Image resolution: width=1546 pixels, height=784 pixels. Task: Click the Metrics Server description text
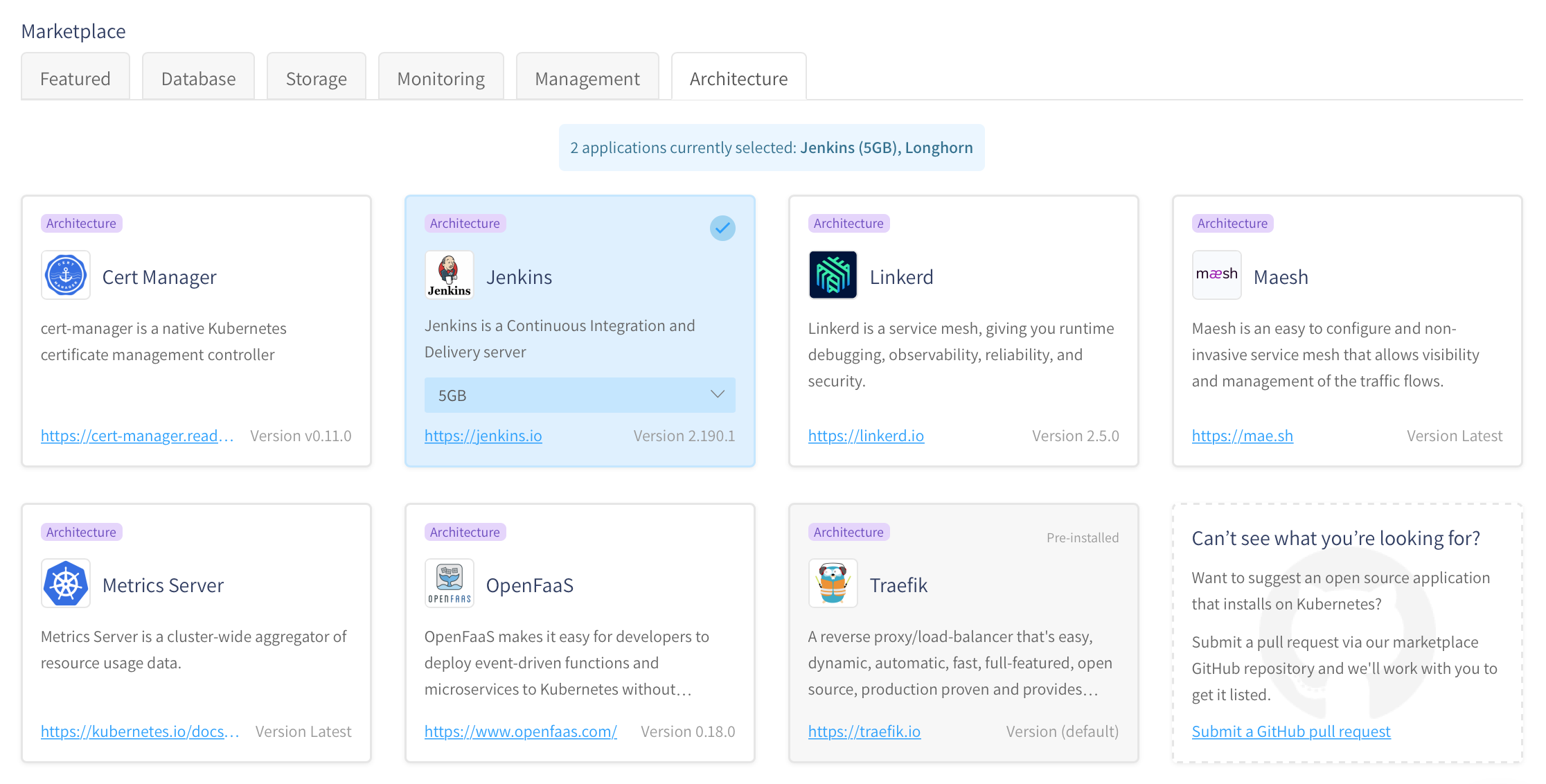point(194,650)
